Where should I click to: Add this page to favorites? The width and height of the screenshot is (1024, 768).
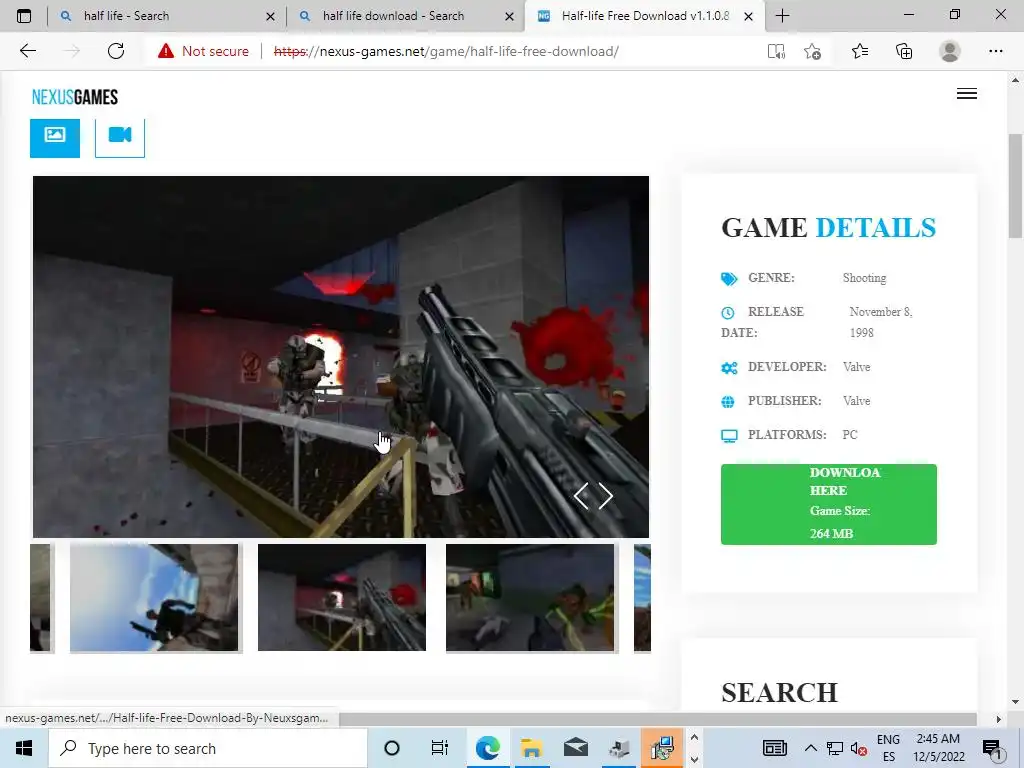point(812,51)
